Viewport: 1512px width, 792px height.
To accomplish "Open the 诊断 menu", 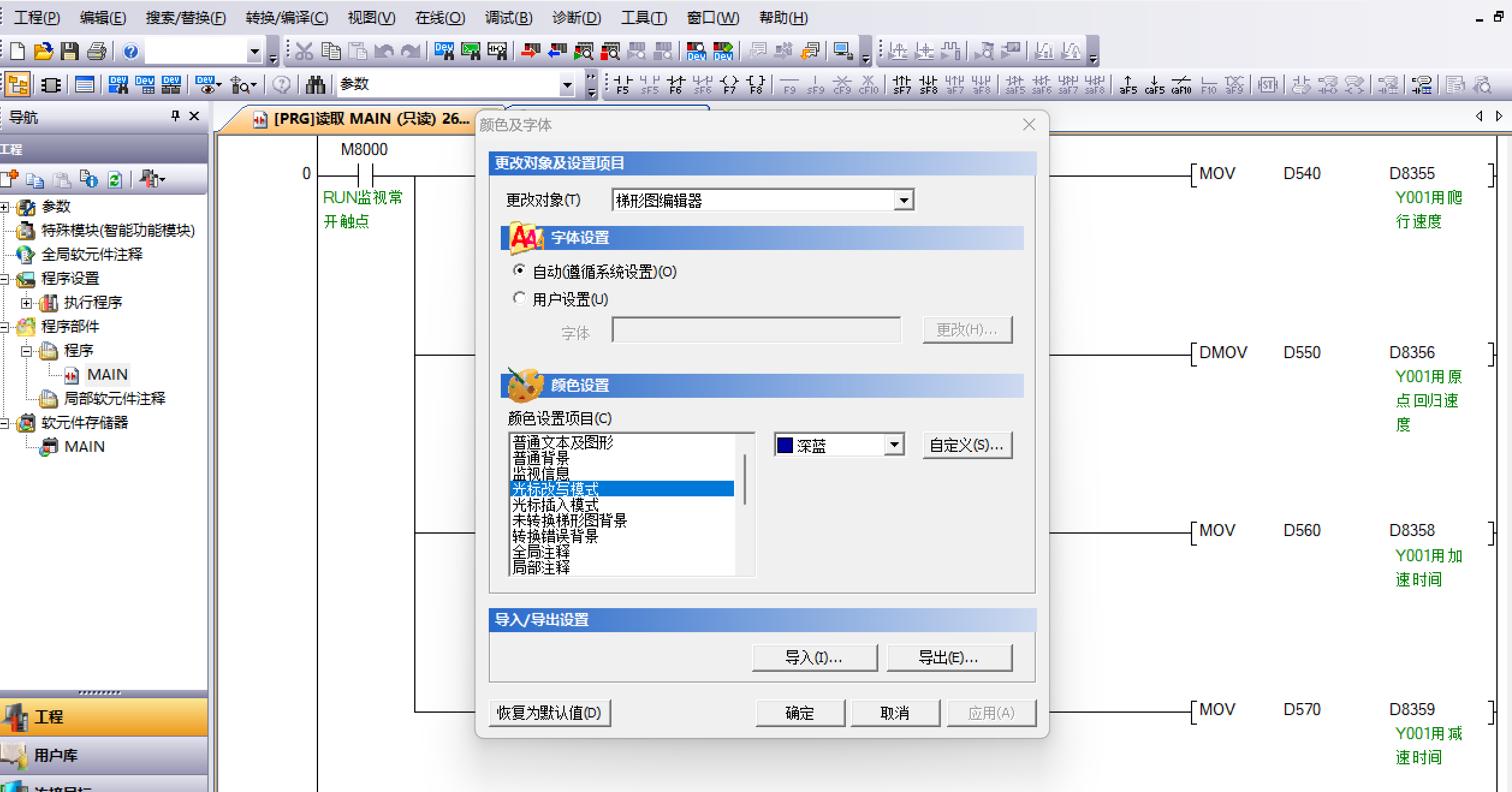I will click(576, 17).
